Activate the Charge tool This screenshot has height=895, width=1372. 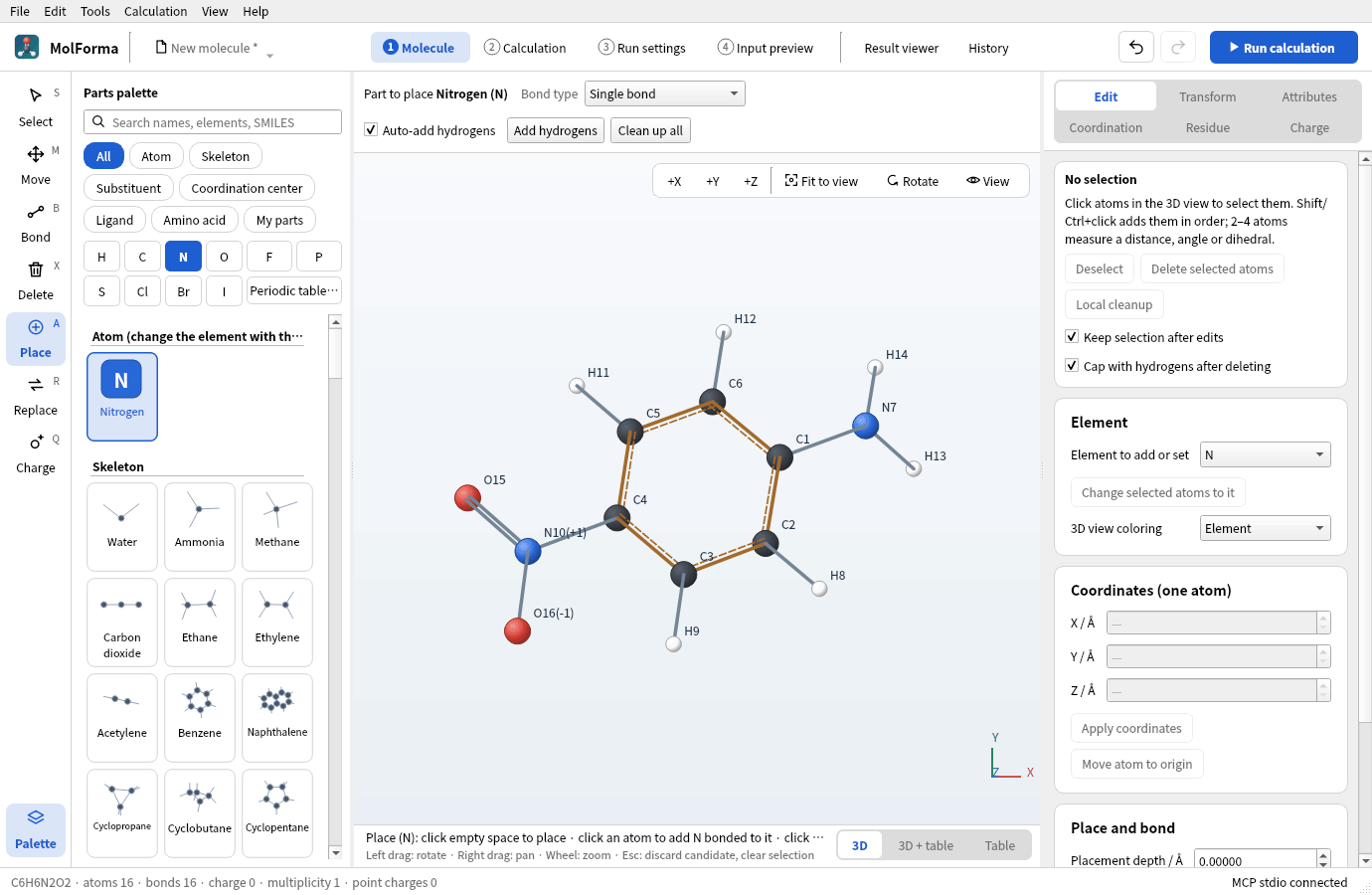point(36,453)
